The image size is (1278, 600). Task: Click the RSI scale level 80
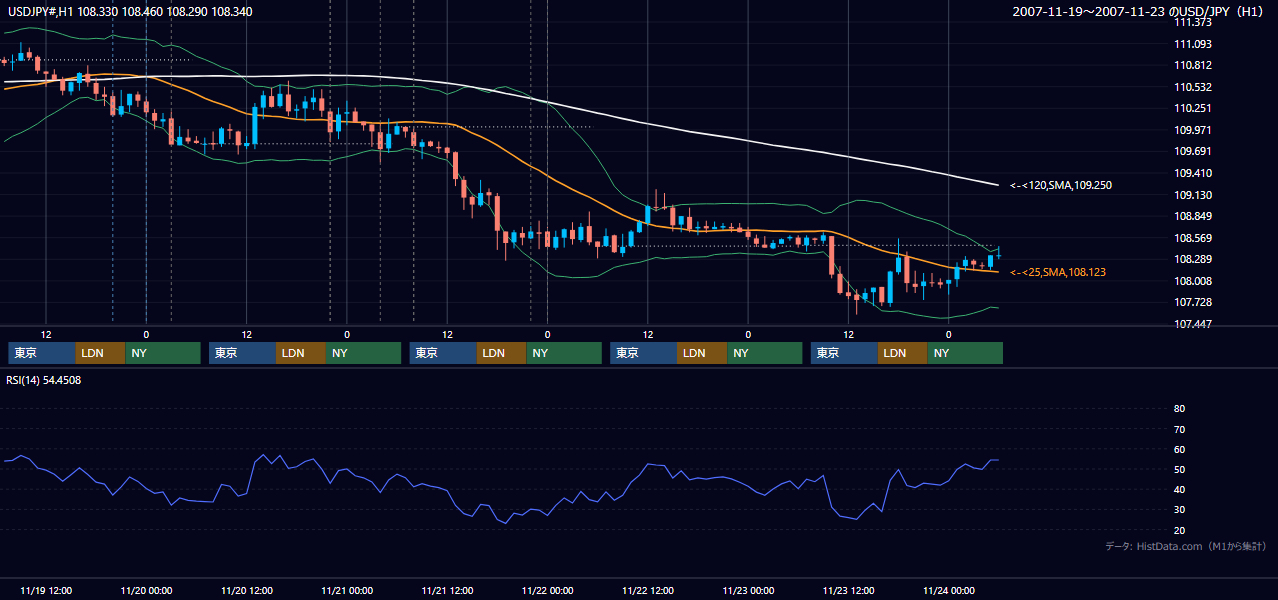[x=1179, y=409]
